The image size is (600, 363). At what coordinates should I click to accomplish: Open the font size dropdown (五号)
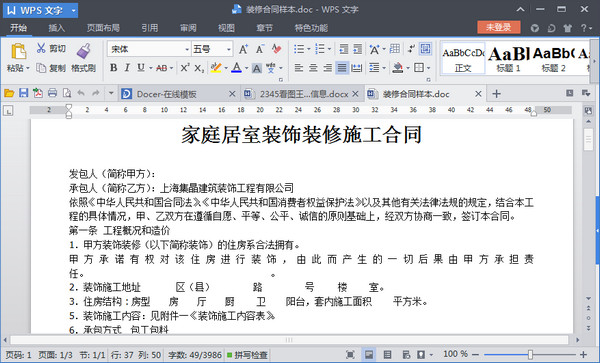[228, 49]
